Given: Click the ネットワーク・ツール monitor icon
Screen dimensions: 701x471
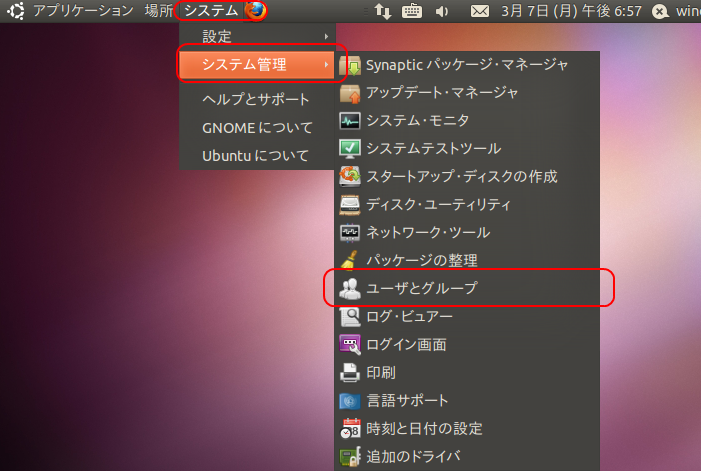Looking at the screenshot, I should tap(350, 233).
